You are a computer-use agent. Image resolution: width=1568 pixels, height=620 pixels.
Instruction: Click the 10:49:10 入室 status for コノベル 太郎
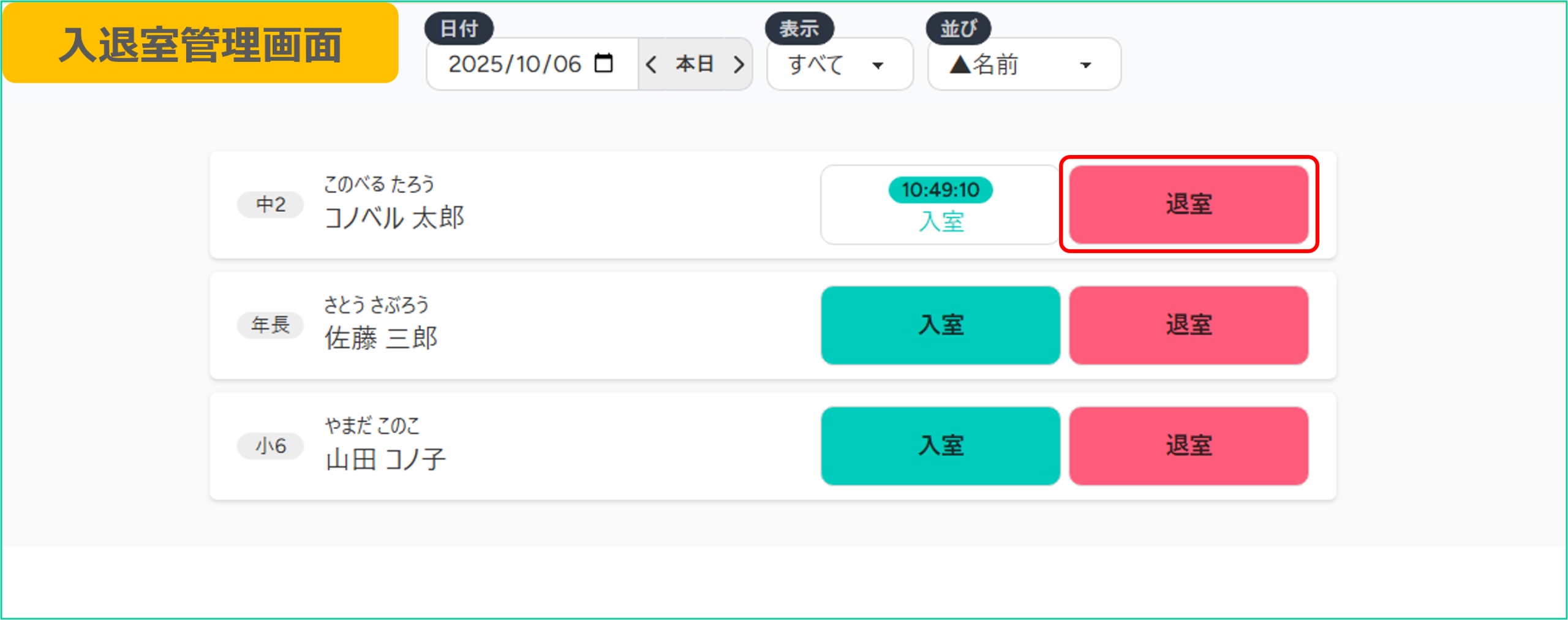click(940, 205)
